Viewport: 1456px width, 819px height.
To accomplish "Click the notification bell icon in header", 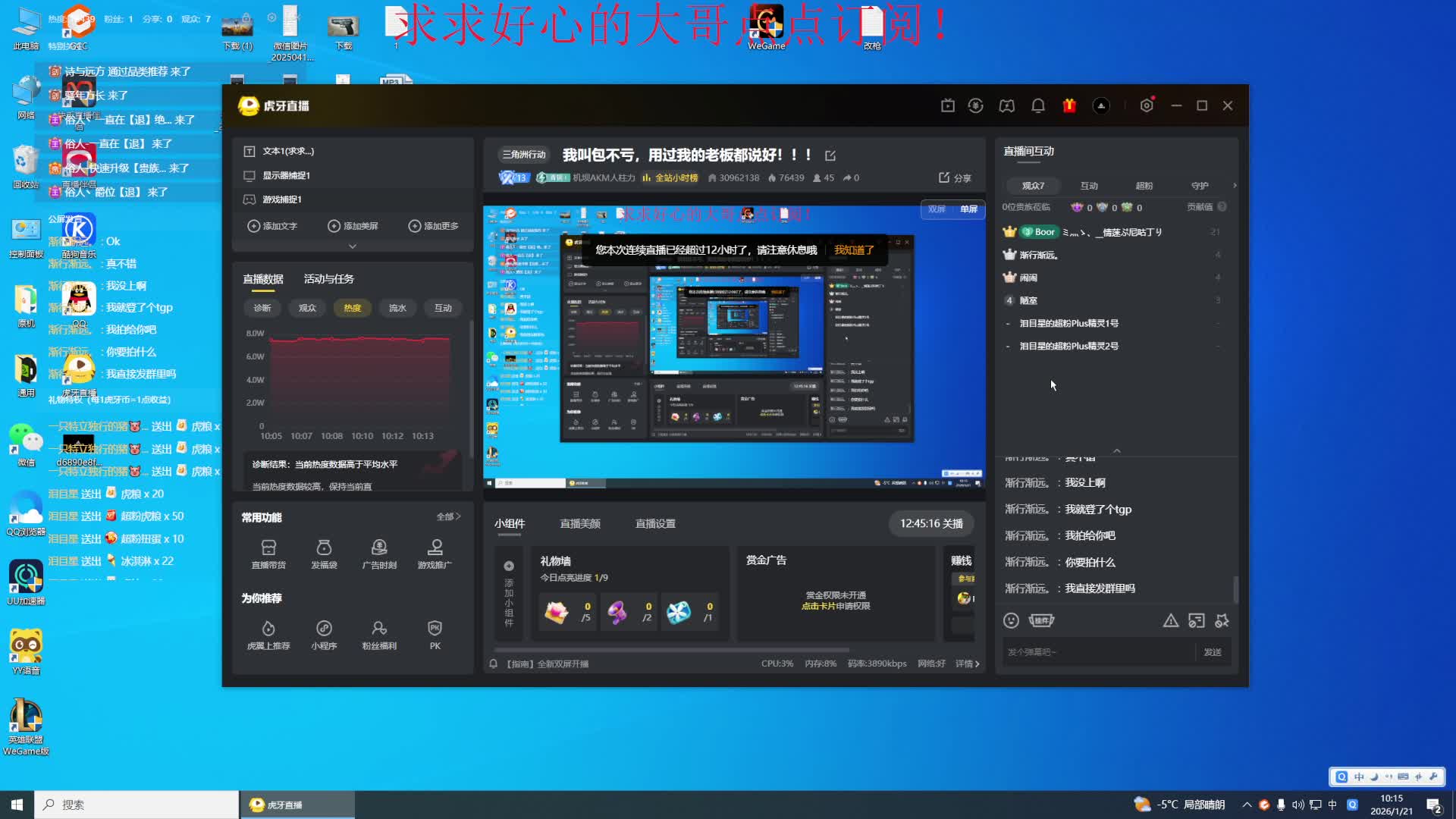I will click(x=1038, y=106).
